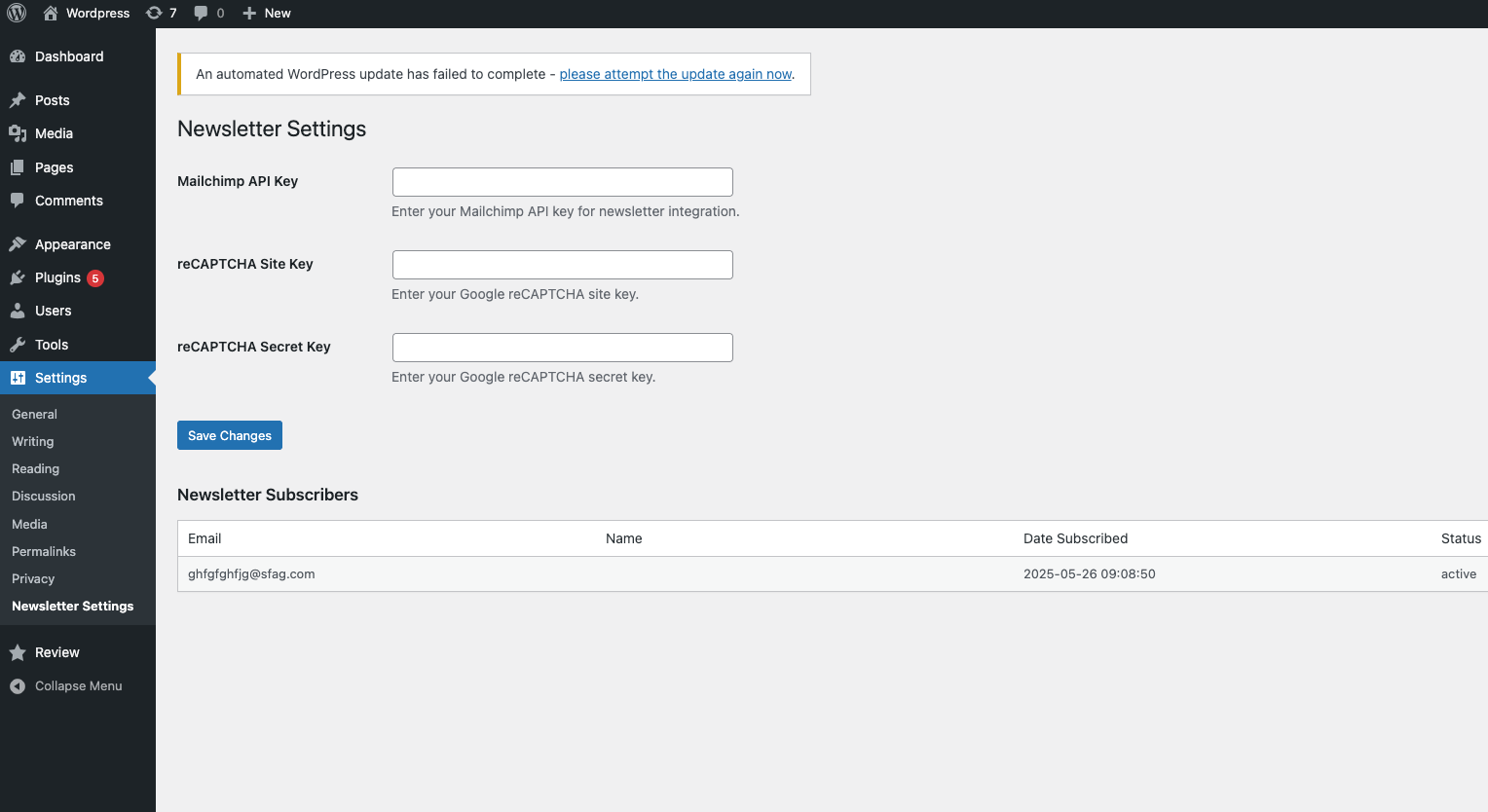Click the Media library icon in the sidebar
Viewport: 1488px width, 812px height.
[18, 133]
